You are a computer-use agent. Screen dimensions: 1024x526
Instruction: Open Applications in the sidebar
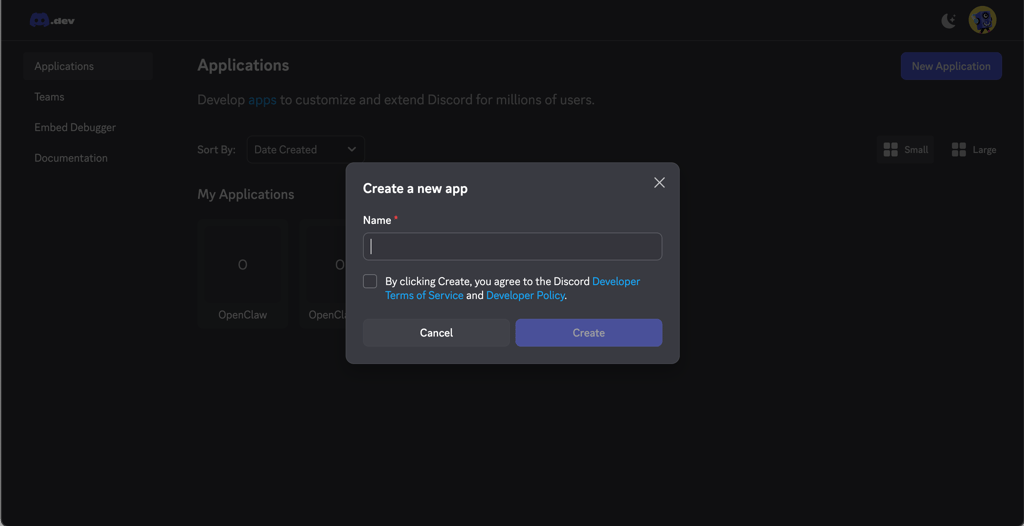pyautogui.click(x=88, y=66)
